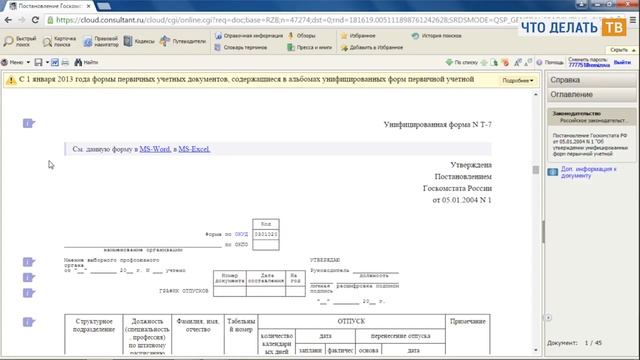Open Chrome menu hamburger icon

point(633,20)
